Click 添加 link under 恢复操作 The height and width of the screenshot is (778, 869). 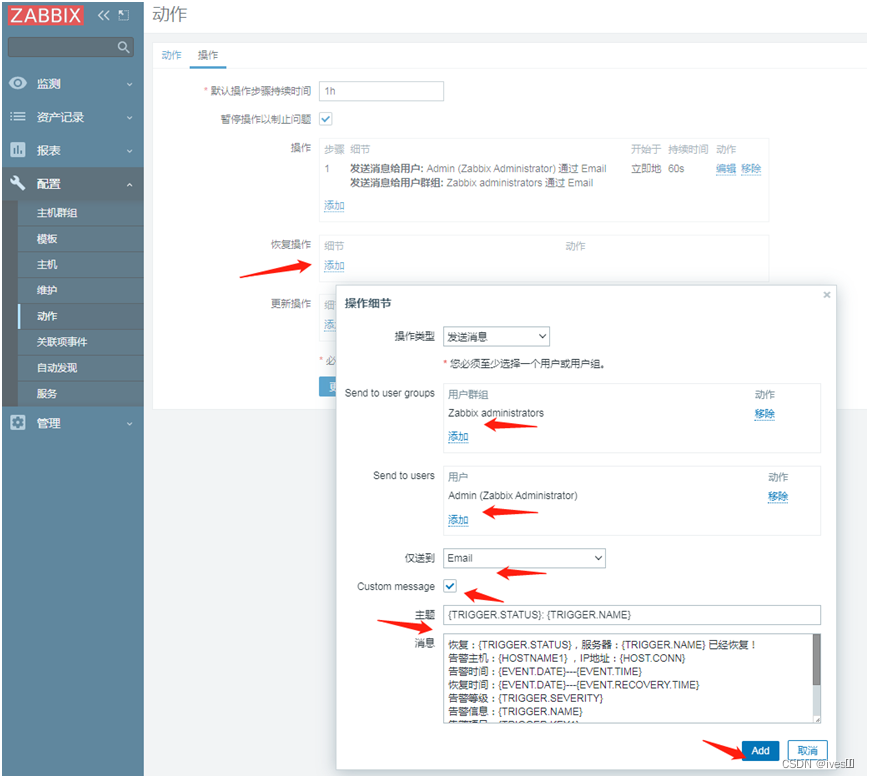[x=334, y=265]
